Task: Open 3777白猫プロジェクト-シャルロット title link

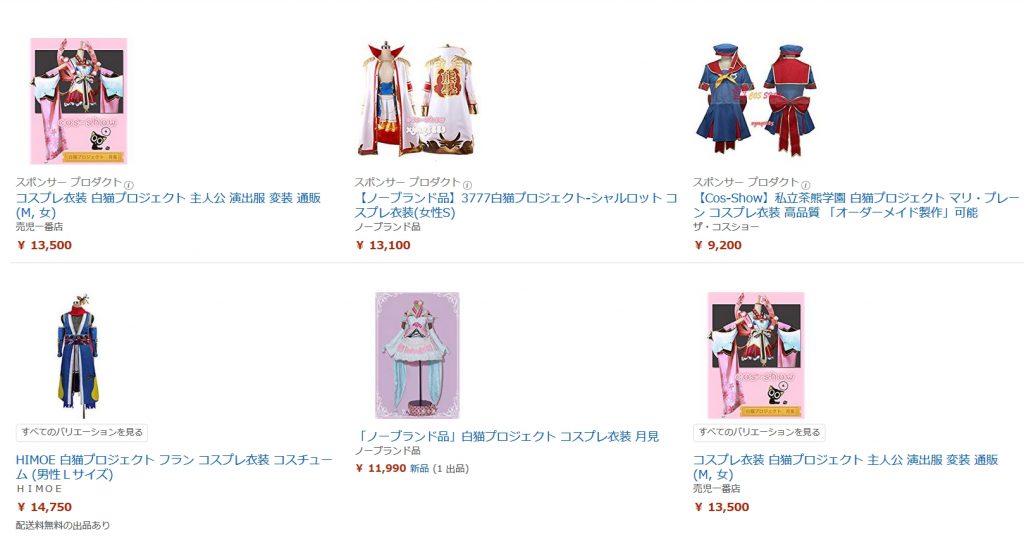Action: tap(517, 205)
